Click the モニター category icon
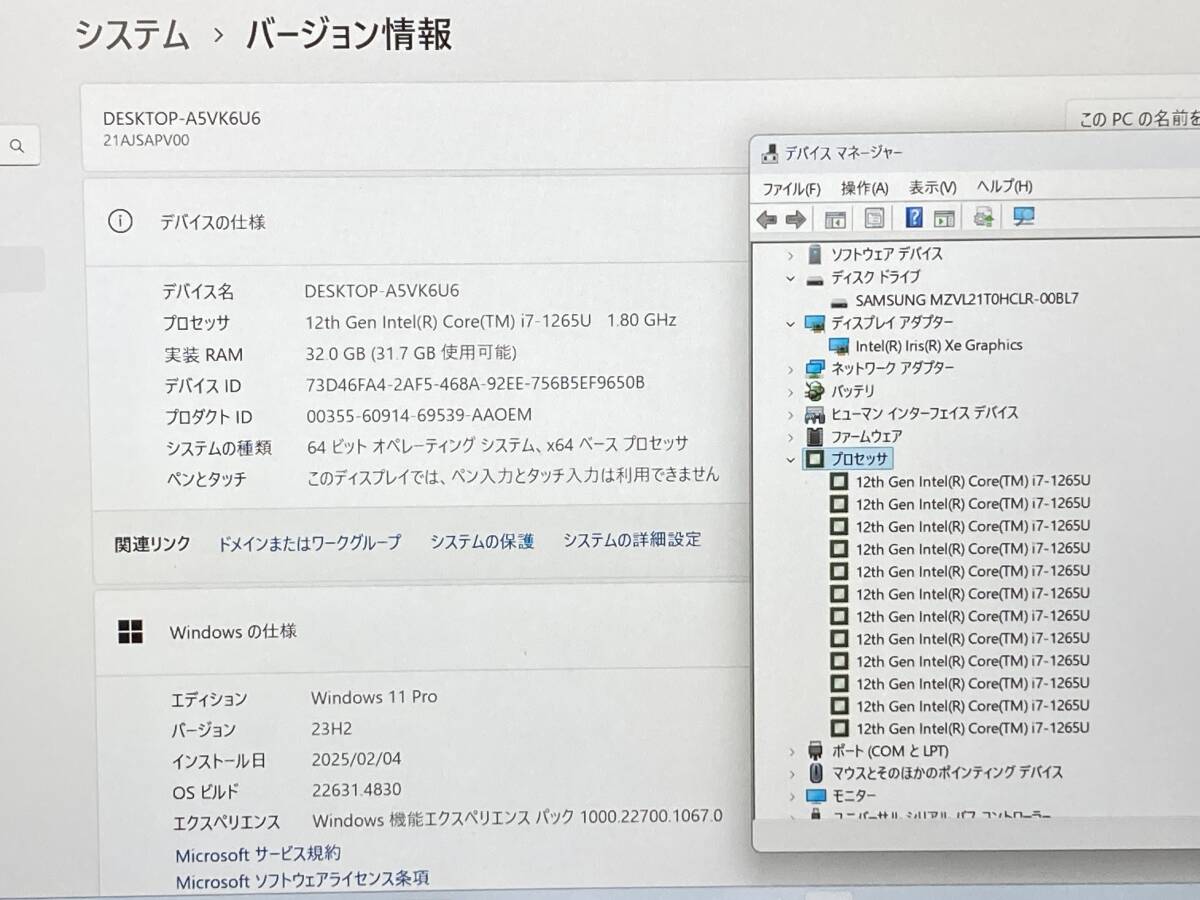Viewport: 1200px width, 900px height. tap(816, 795)
